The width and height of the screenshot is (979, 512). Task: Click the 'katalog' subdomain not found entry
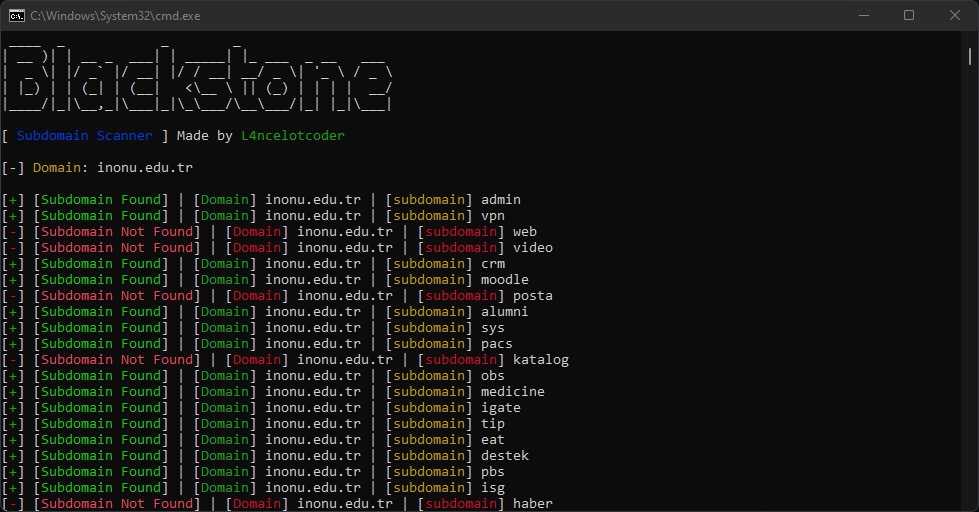[x=541, y=360]
